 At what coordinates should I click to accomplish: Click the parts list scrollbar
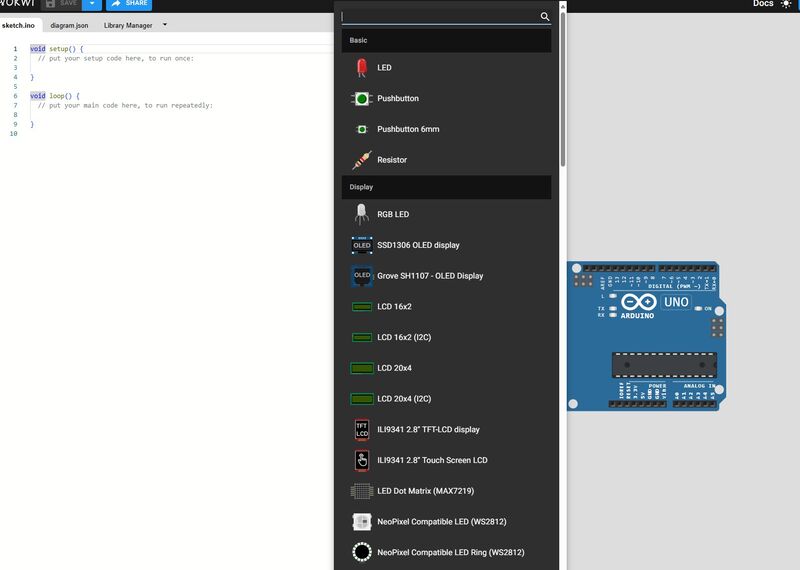[563, 89]
